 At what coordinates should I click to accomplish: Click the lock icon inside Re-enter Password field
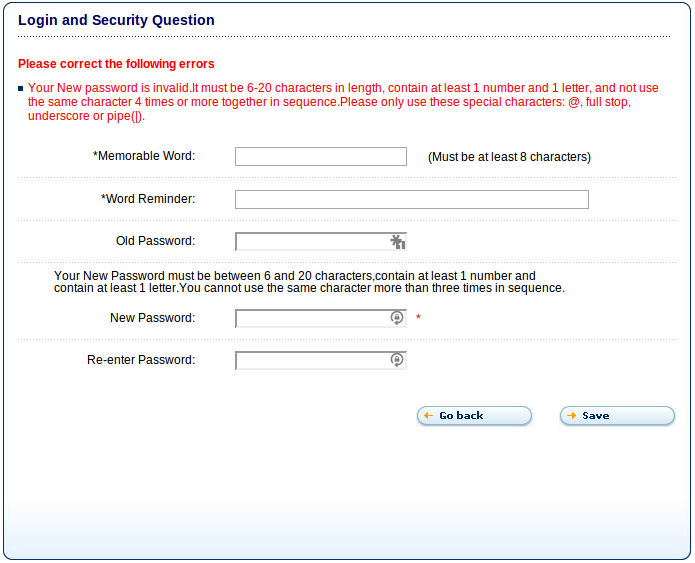397,360
